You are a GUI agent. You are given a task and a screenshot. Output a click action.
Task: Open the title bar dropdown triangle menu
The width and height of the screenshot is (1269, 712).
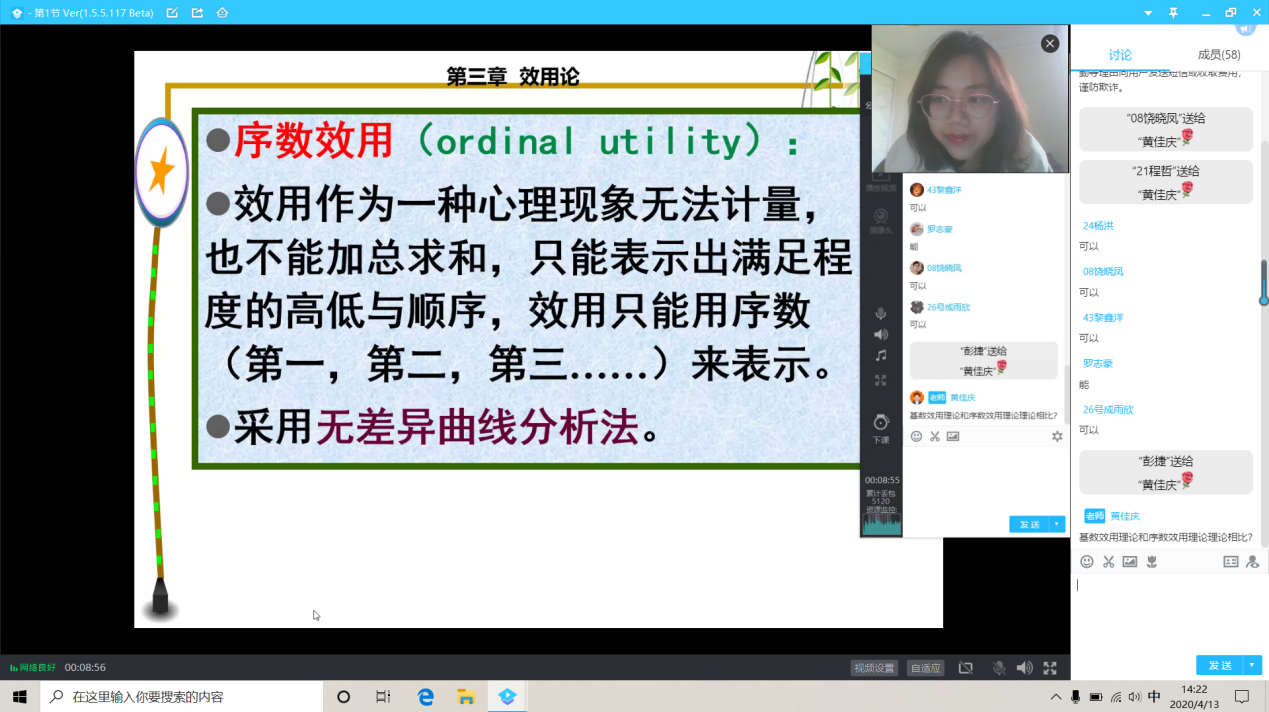click(1146, 12)
